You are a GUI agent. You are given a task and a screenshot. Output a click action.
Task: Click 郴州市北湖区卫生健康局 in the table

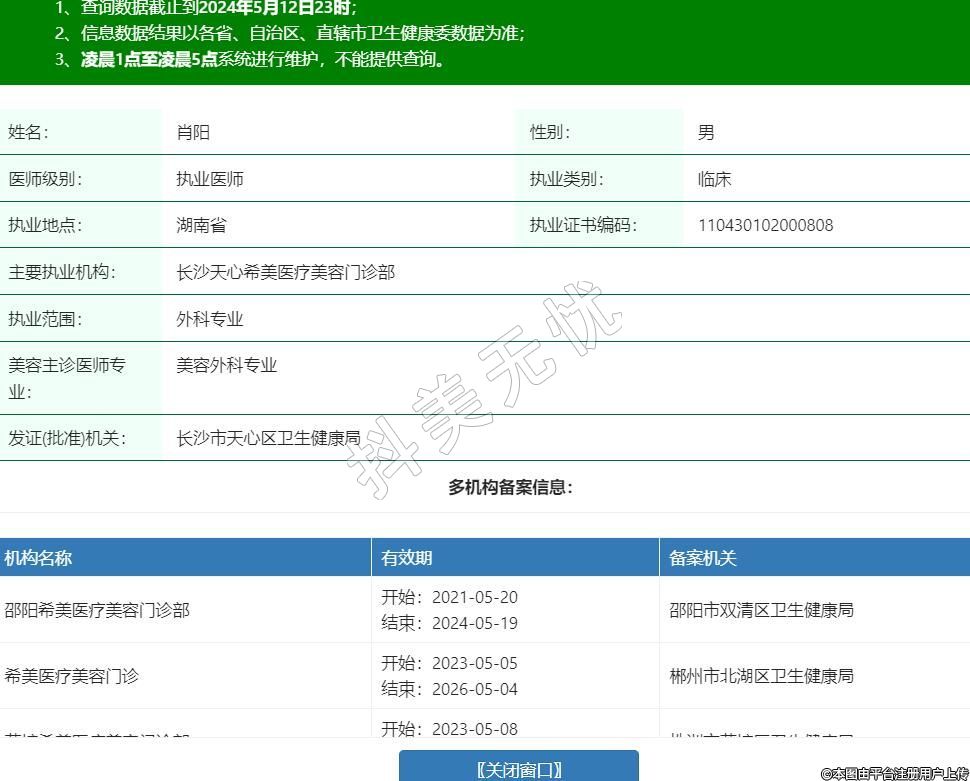click(761, 676)
